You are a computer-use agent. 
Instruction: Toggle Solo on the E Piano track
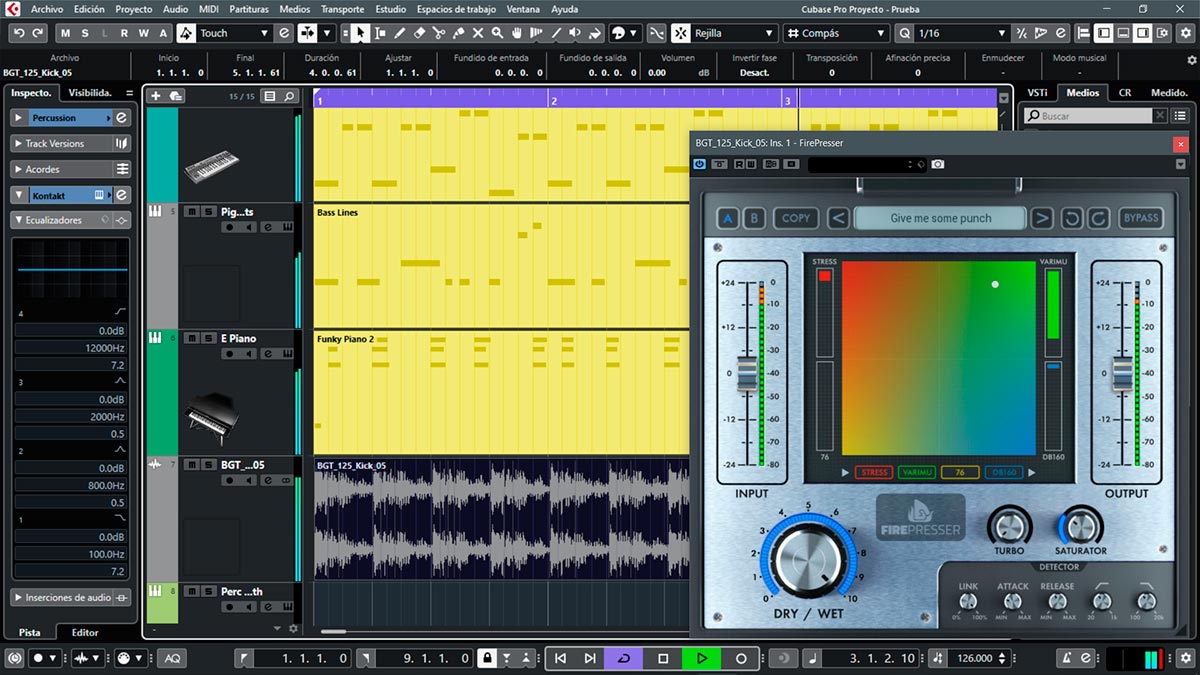point(207,338)
